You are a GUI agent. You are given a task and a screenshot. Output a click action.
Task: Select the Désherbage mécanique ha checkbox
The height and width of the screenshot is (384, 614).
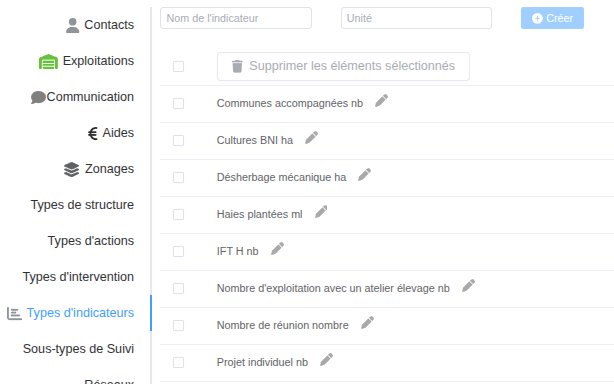(179, 177)
